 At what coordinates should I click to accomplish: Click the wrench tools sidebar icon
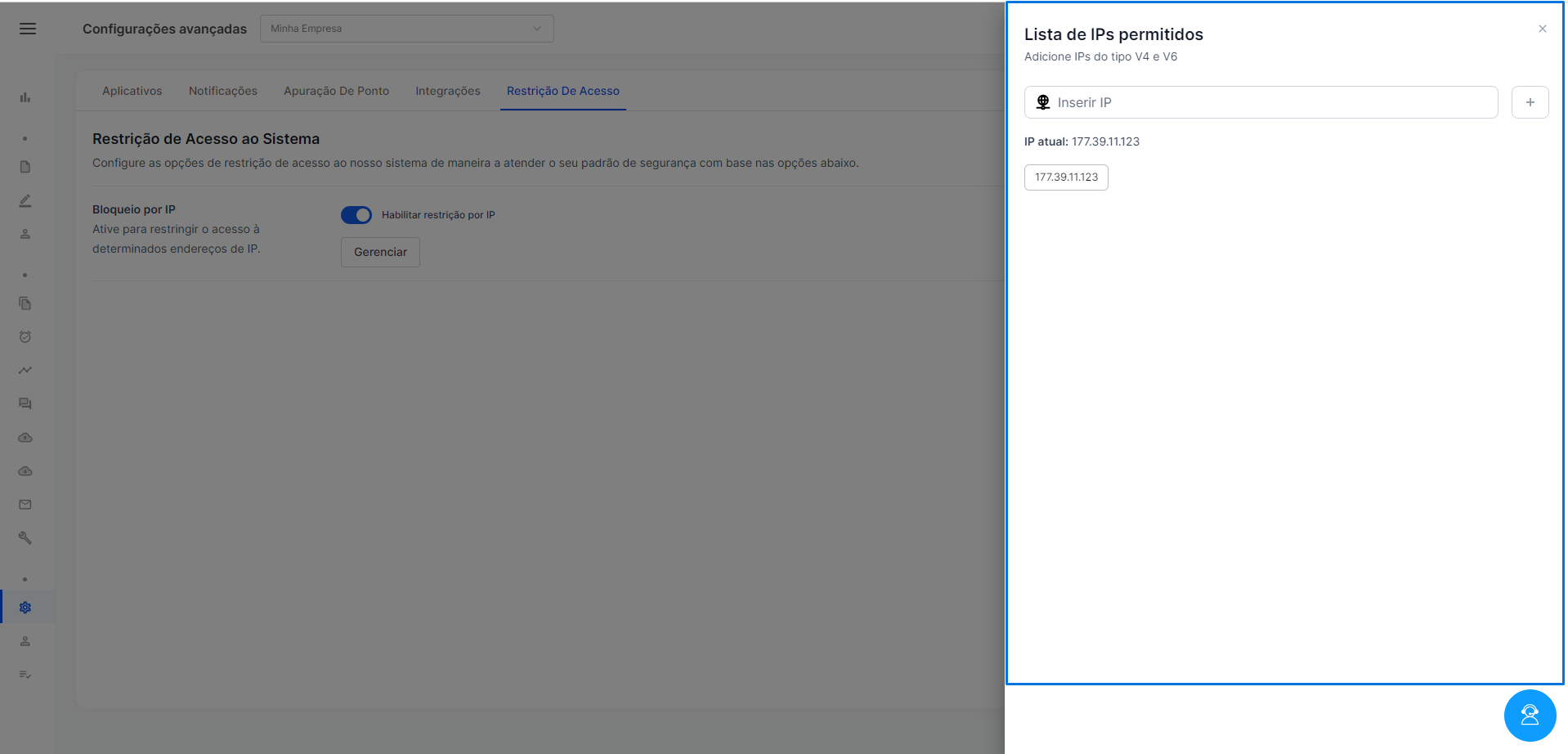[x=25, y=538]
